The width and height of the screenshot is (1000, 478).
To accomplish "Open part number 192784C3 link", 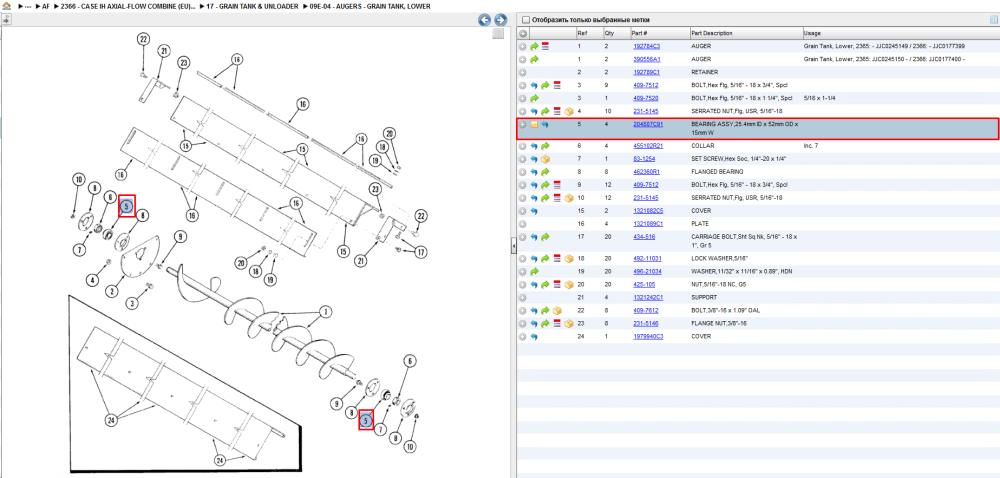I will click(x=646, y=47).
